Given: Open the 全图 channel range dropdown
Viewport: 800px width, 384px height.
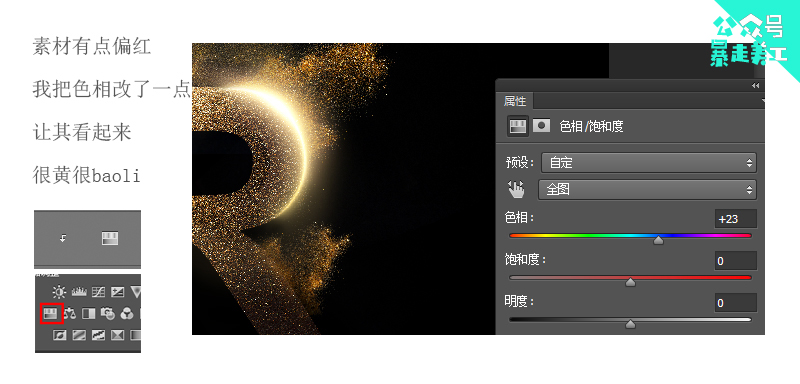Looking at the screenshot, I should coord(647,190).
